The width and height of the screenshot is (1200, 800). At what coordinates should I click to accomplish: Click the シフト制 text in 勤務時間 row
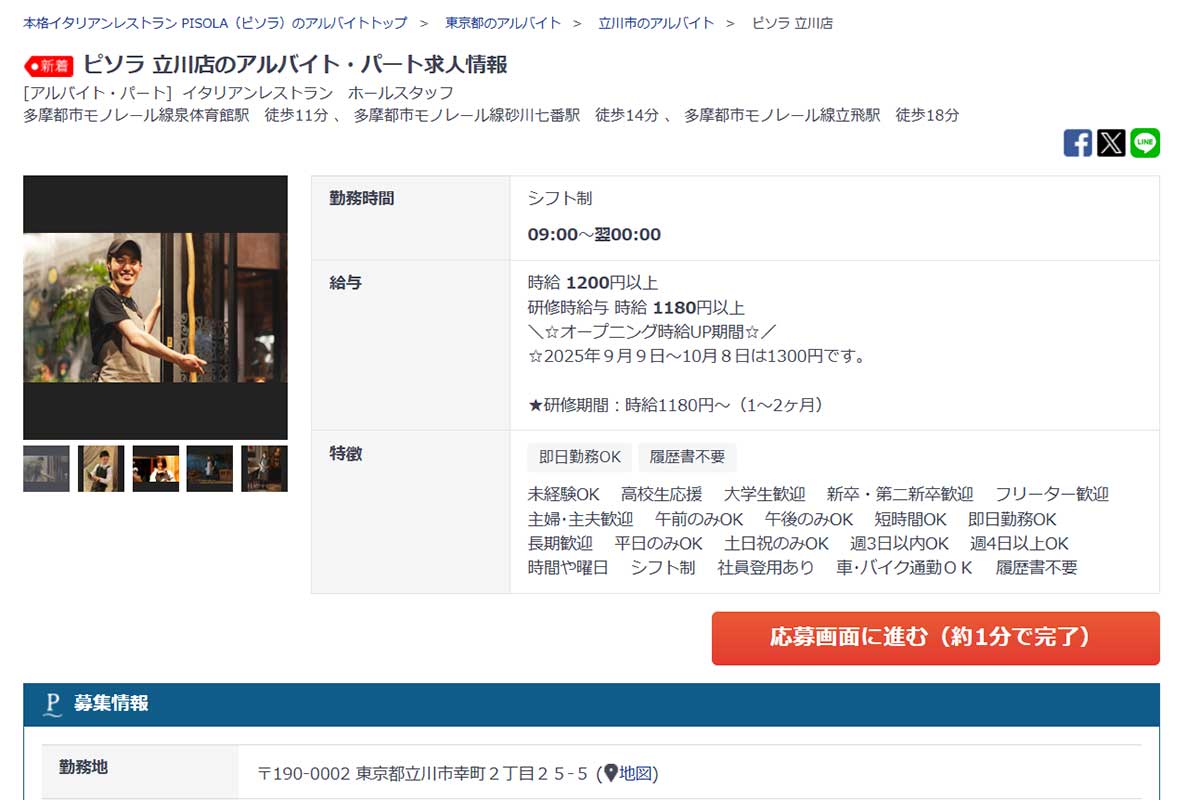560,198
